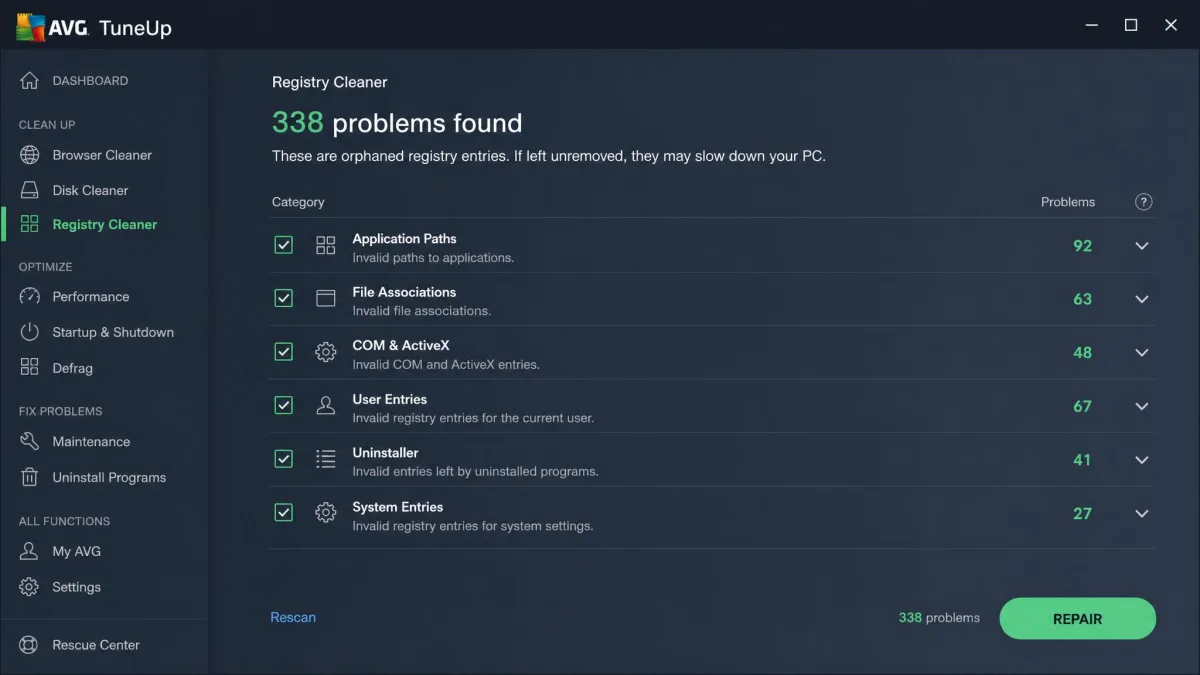Uncheck the Application Paths checkbox
This screenshot has width=1200, height=675.
(284, 245)
